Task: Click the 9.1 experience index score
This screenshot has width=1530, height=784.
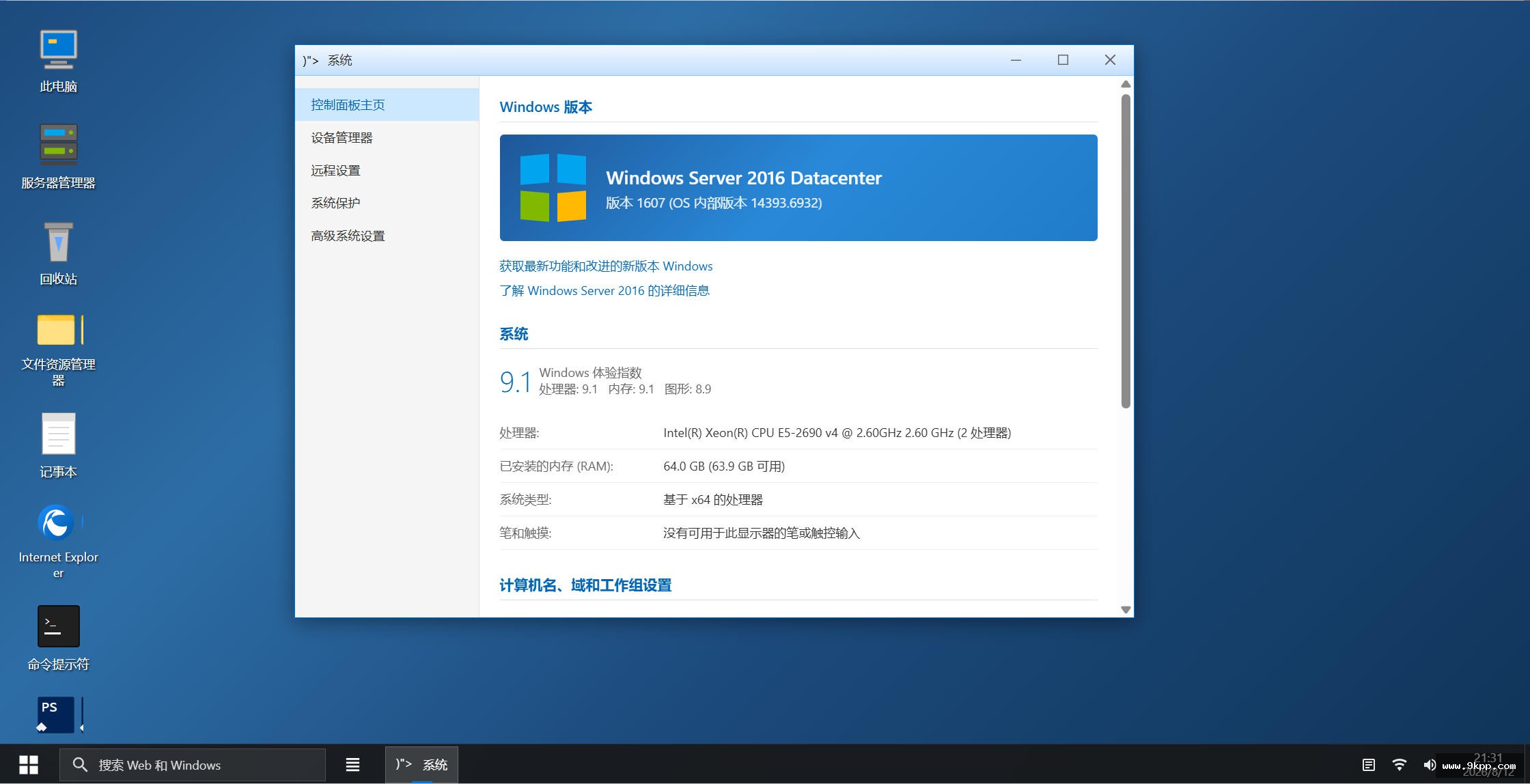Action: click(x=516, y=382)
